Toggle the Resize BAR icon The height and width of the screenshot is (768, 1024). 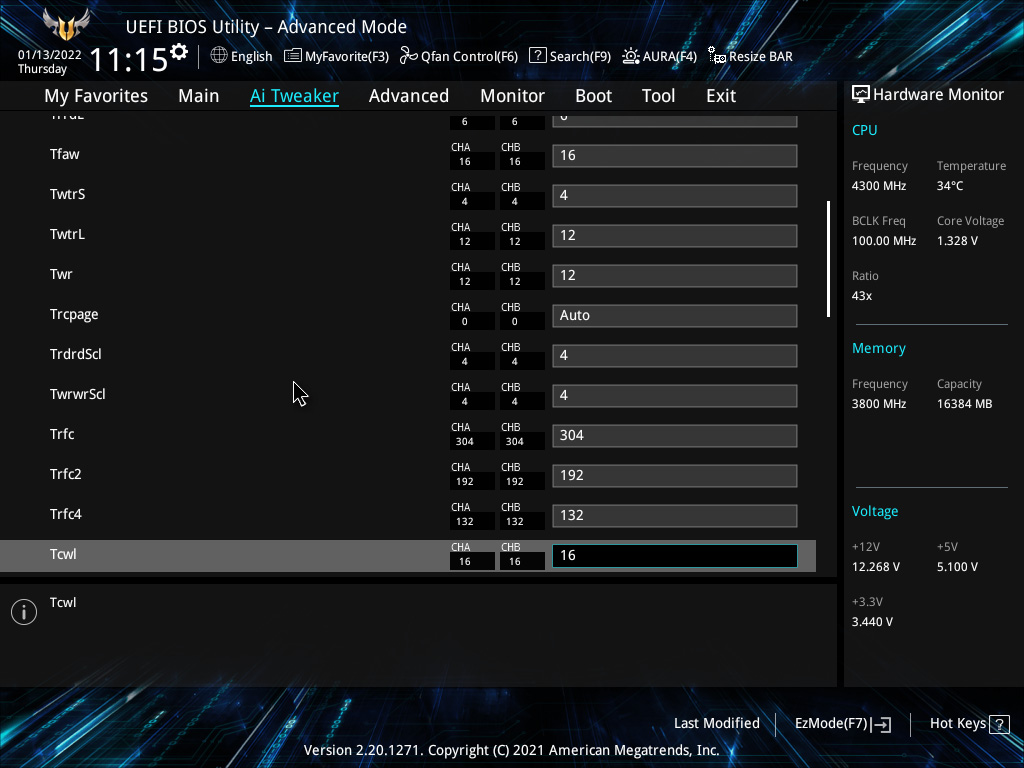717,56
